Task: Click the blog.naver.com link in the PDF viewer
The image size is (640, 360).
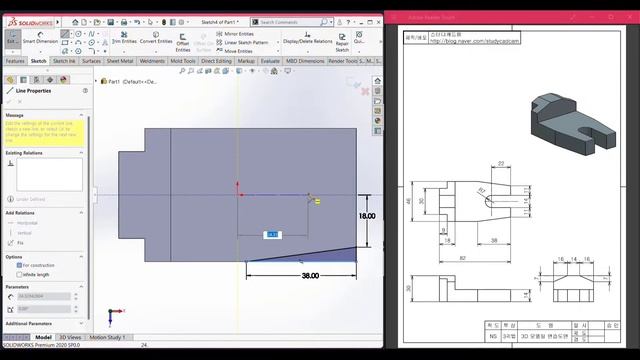Action: coord(474,41)
